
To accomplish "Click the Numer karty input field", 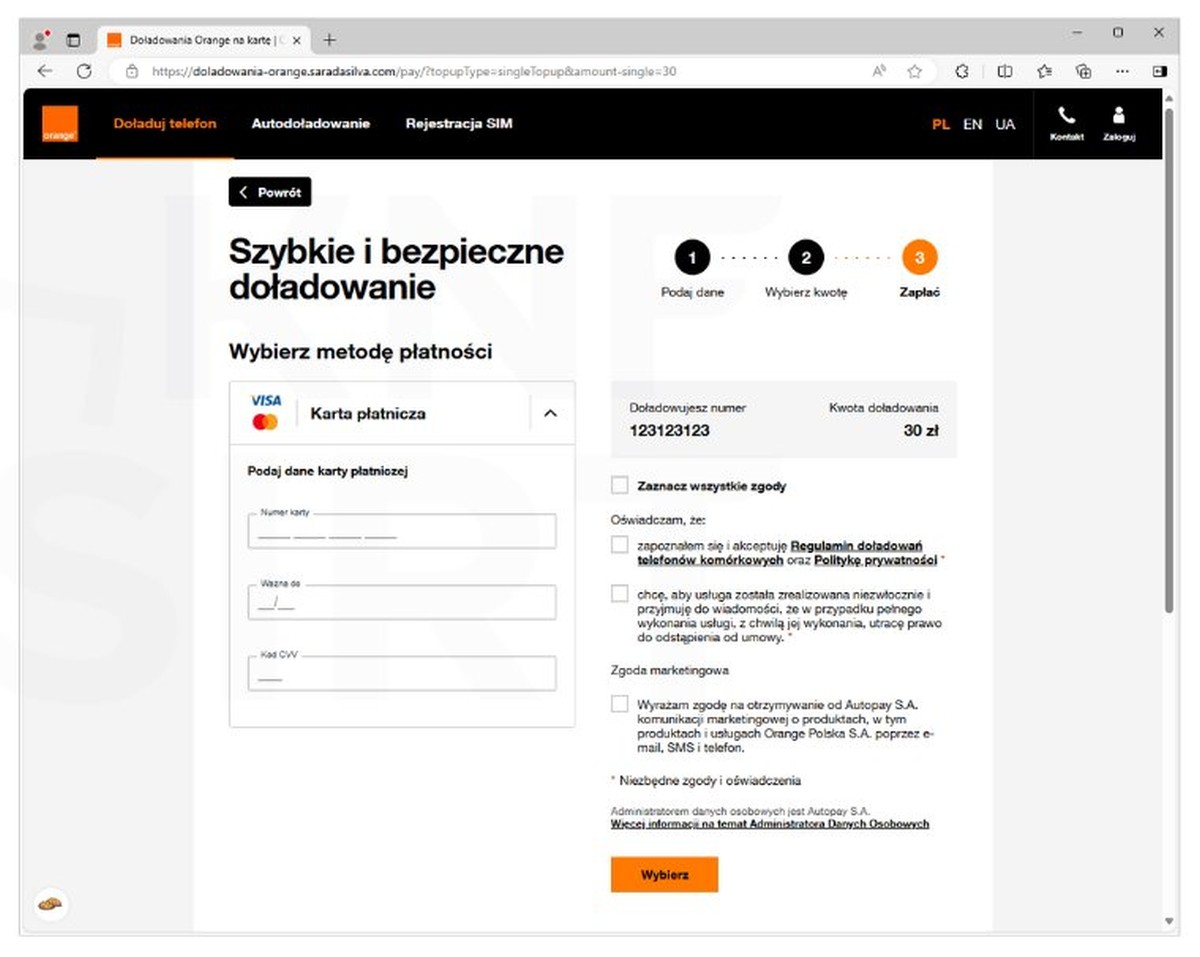I will (402, 532).
